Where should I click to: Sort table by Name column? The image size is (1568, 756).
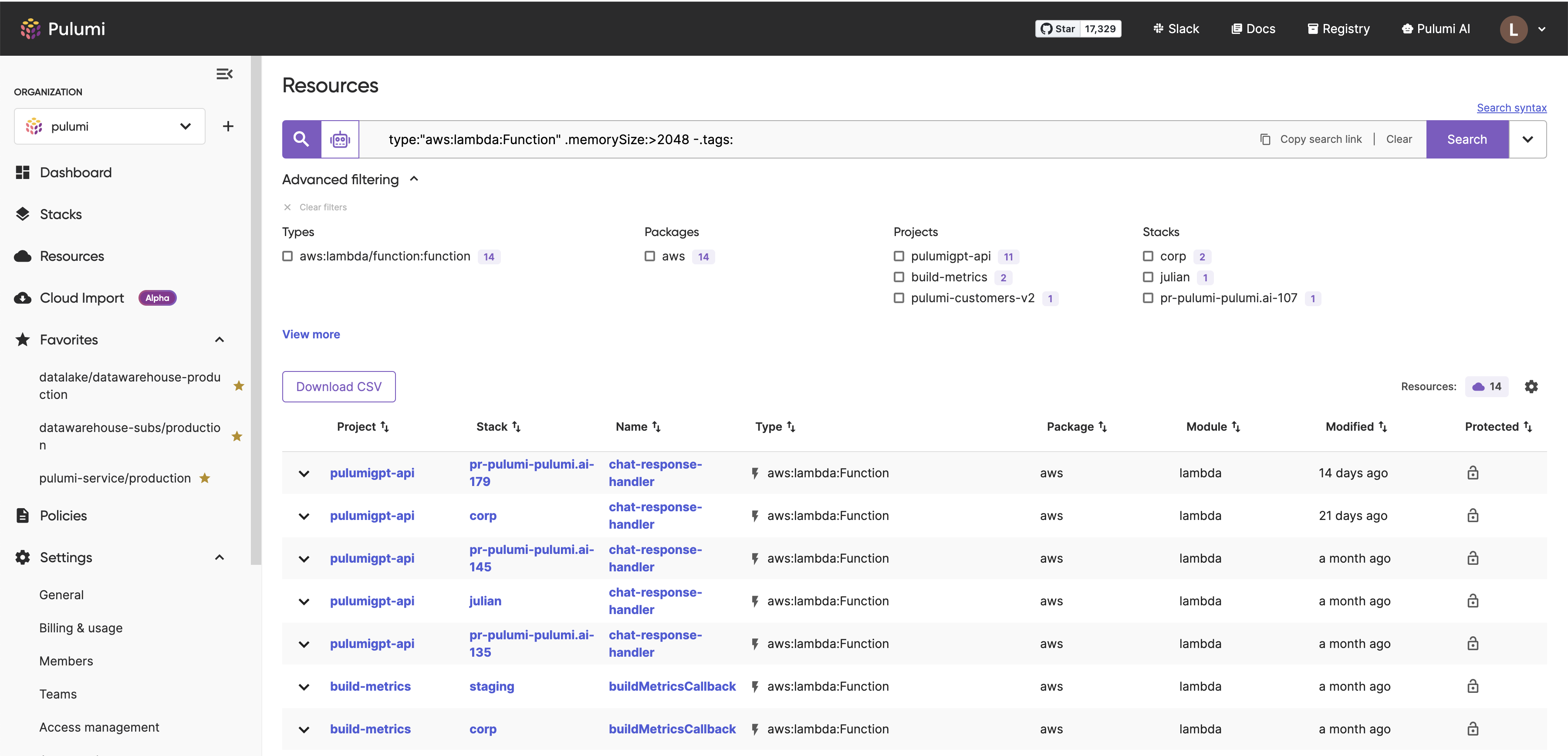coord(638,427)
